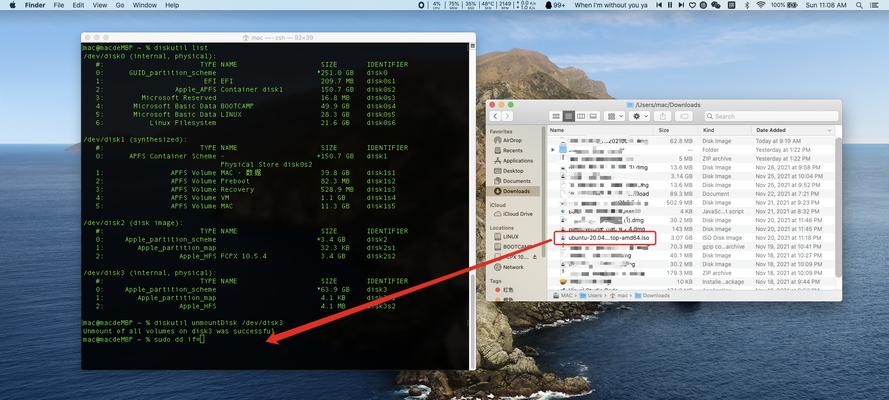
Task: Like the current song with heart icon
Action: click(x=692, y=5)
